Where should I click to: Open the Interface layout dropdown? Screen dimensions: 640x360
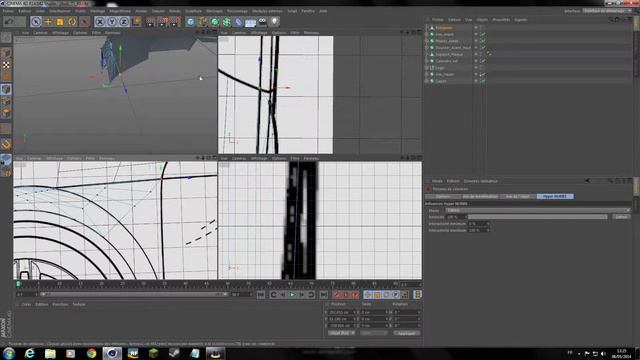pyautogui.click(x=607, y=11)
